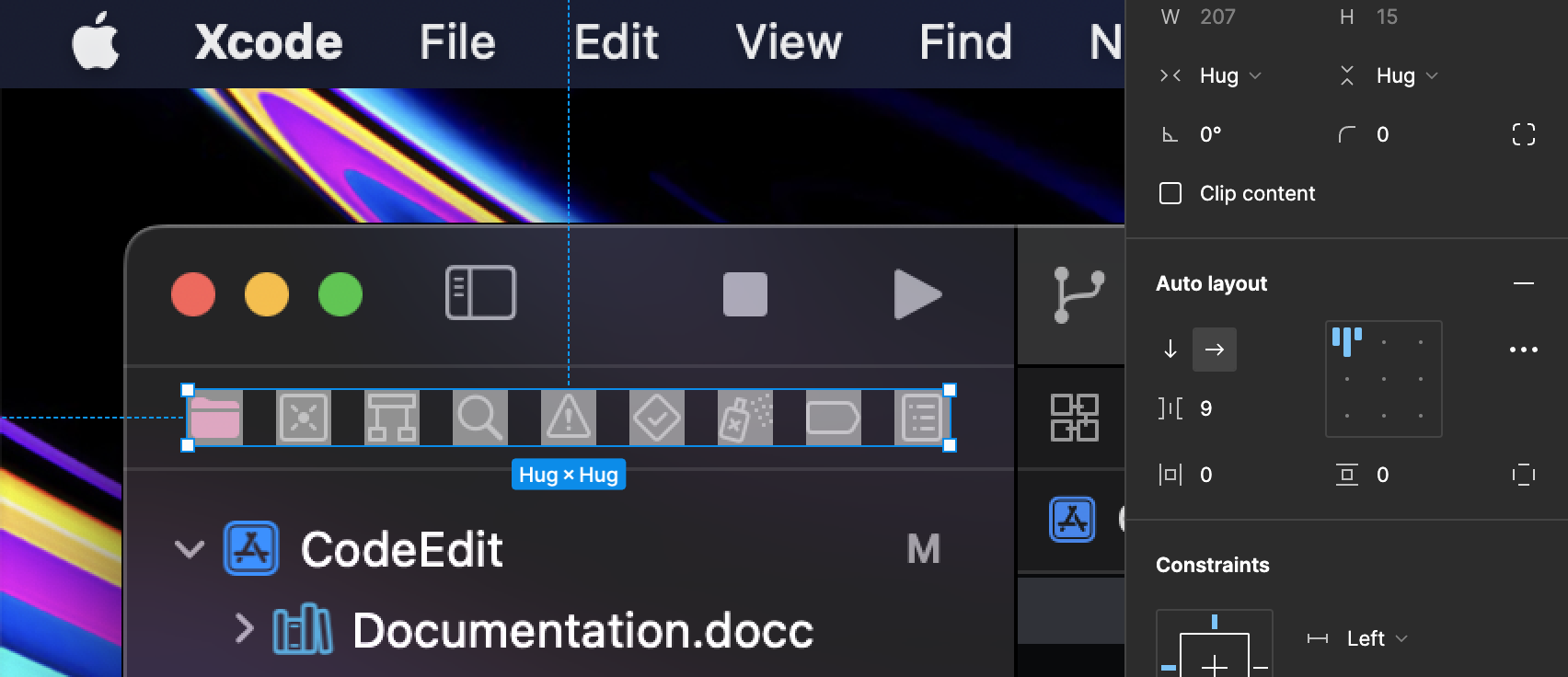Screen dimensions: 1568x677
Task: Click the item spacing field 9
Action: [x=1205, y=408]
